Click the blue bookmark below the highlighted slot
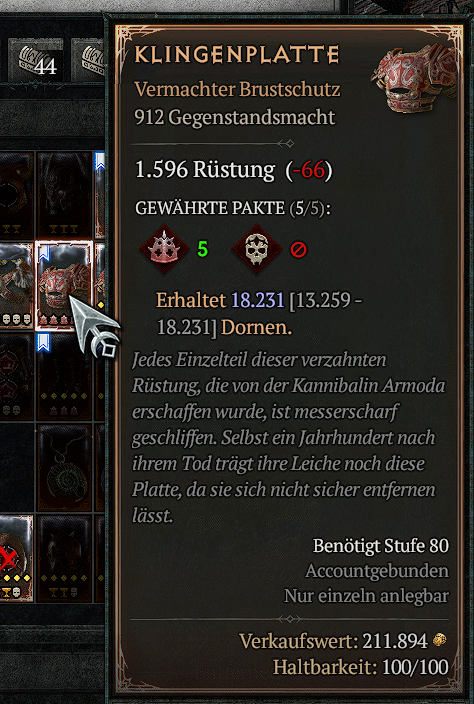Image resolution: width=474 pixels, height=704 pixels. coord(43,343)
